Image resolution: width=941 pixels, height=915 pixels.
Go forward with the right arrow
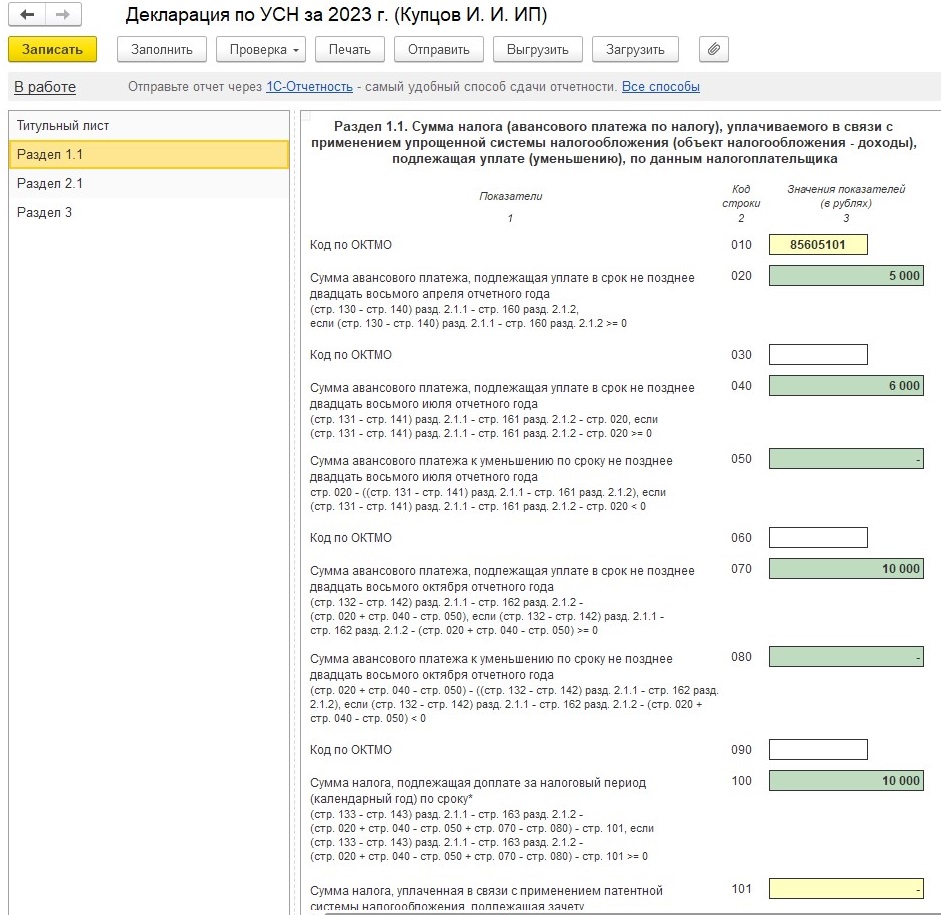[63, 15]
